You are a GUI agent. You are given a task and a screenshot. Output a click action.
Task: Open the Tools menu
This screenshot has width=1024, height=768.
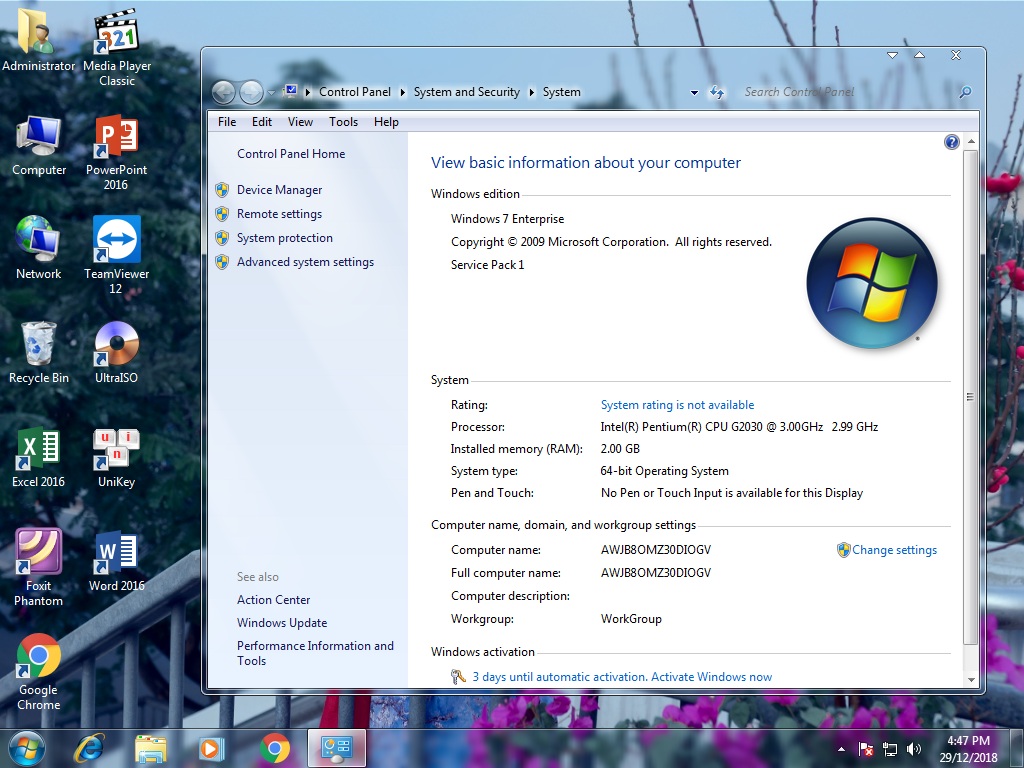[344, 121]
